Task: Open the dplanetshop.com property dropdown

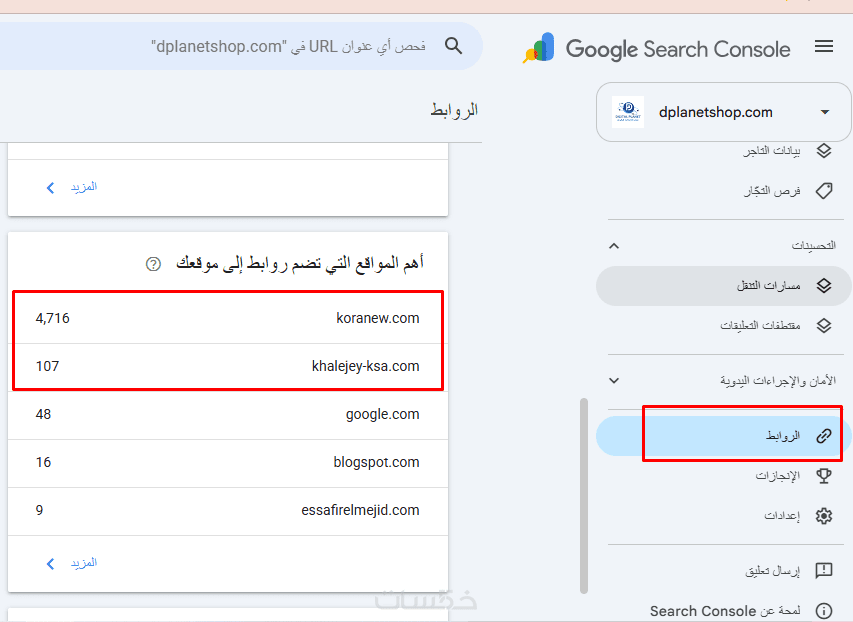Action: (724, 112)
